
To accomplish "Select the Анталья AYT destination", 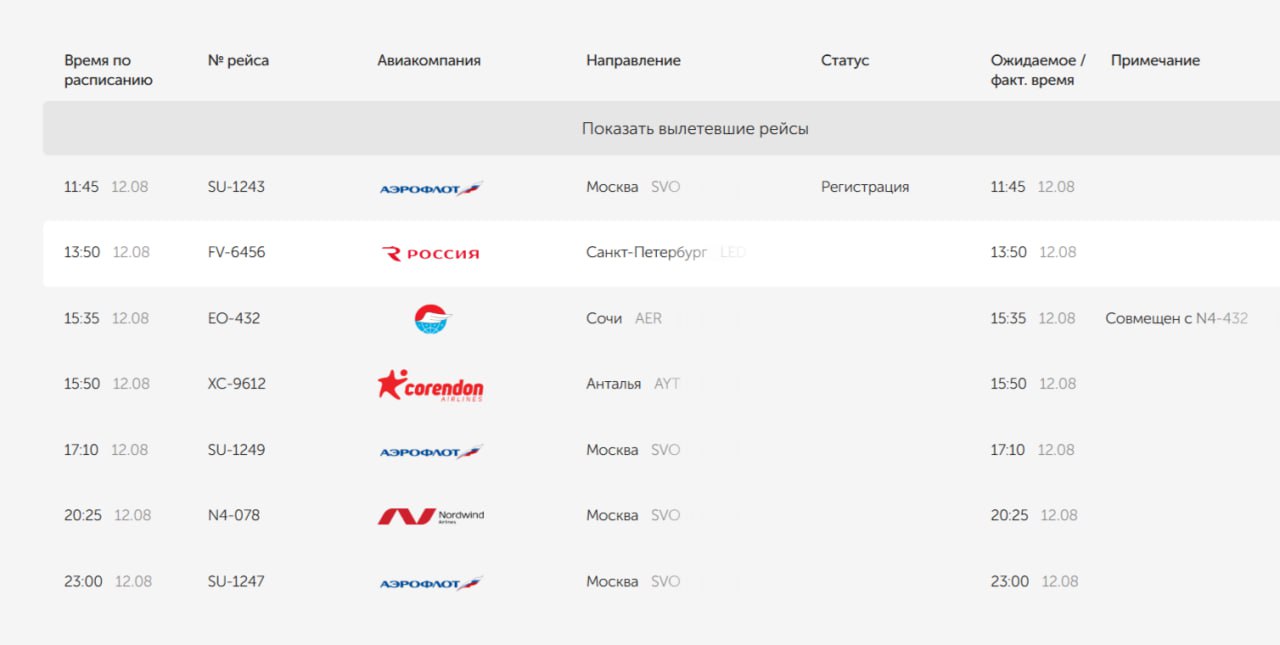I will click(x=633, y=383).
